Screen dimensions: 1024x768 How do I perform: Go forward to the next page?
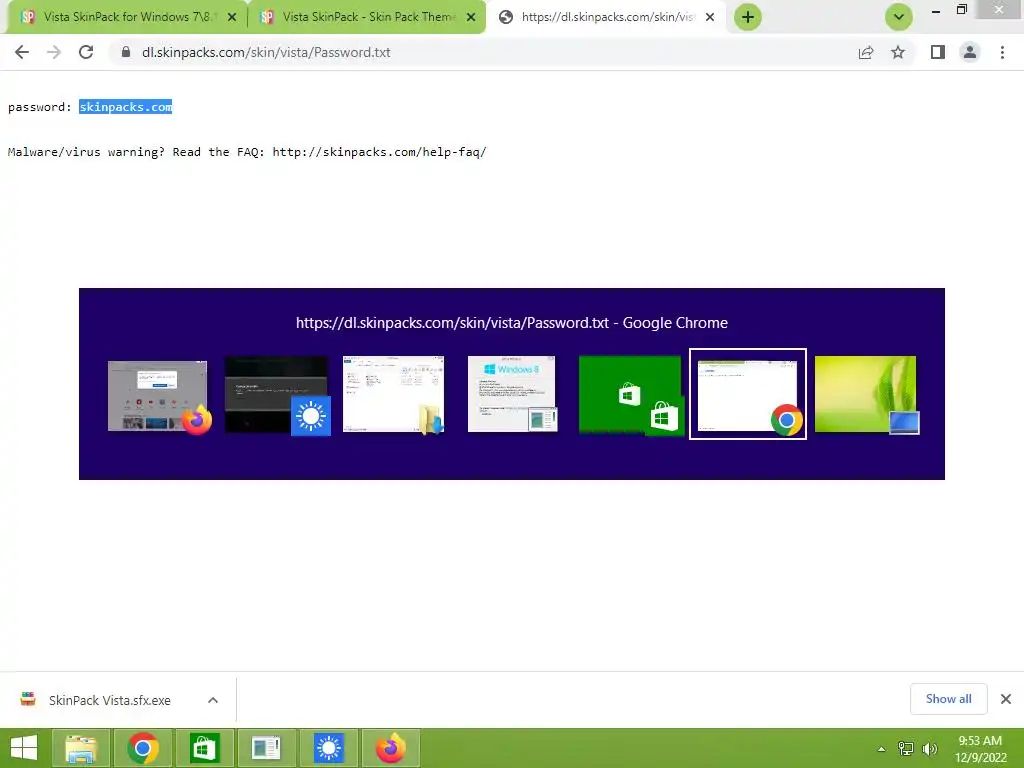click(54, 52)
